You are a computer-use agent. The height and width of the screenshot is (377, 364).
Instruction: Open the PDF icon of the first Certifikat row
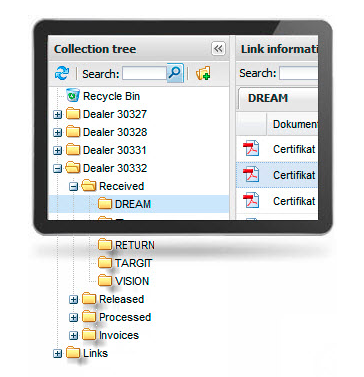[251, 149]
